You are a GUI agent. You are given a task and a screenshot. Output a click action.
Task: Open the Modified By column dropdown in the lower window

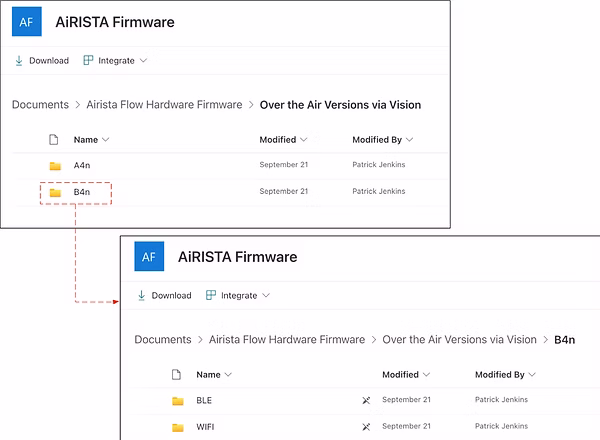(505, 375)
